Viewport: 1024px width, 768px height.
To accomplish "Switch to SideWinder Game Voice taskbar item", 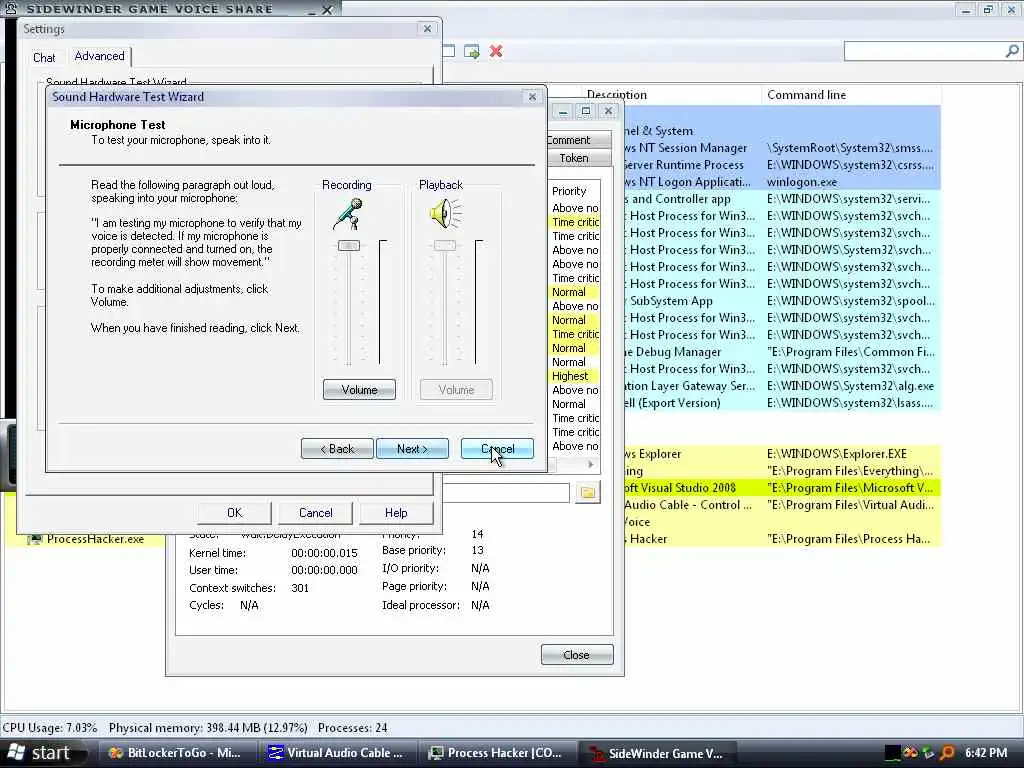I will coord(656,753).
